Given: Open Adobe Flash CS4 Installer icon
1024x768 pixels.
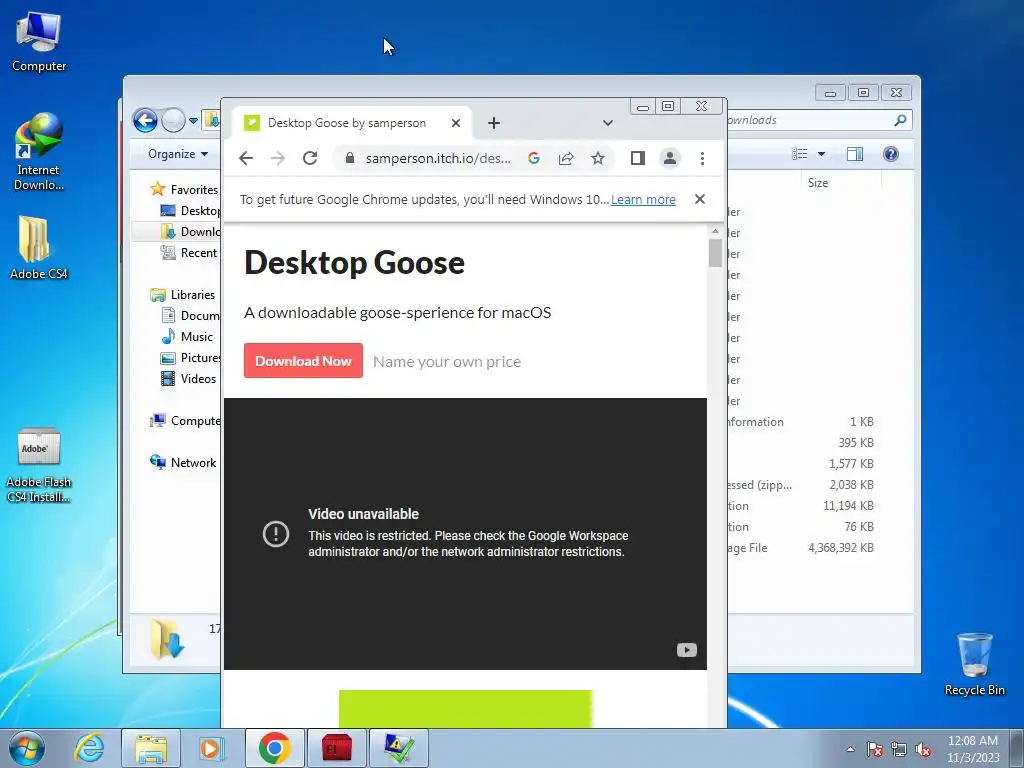Looking at the screenshot, I should [x=39, y=465].
